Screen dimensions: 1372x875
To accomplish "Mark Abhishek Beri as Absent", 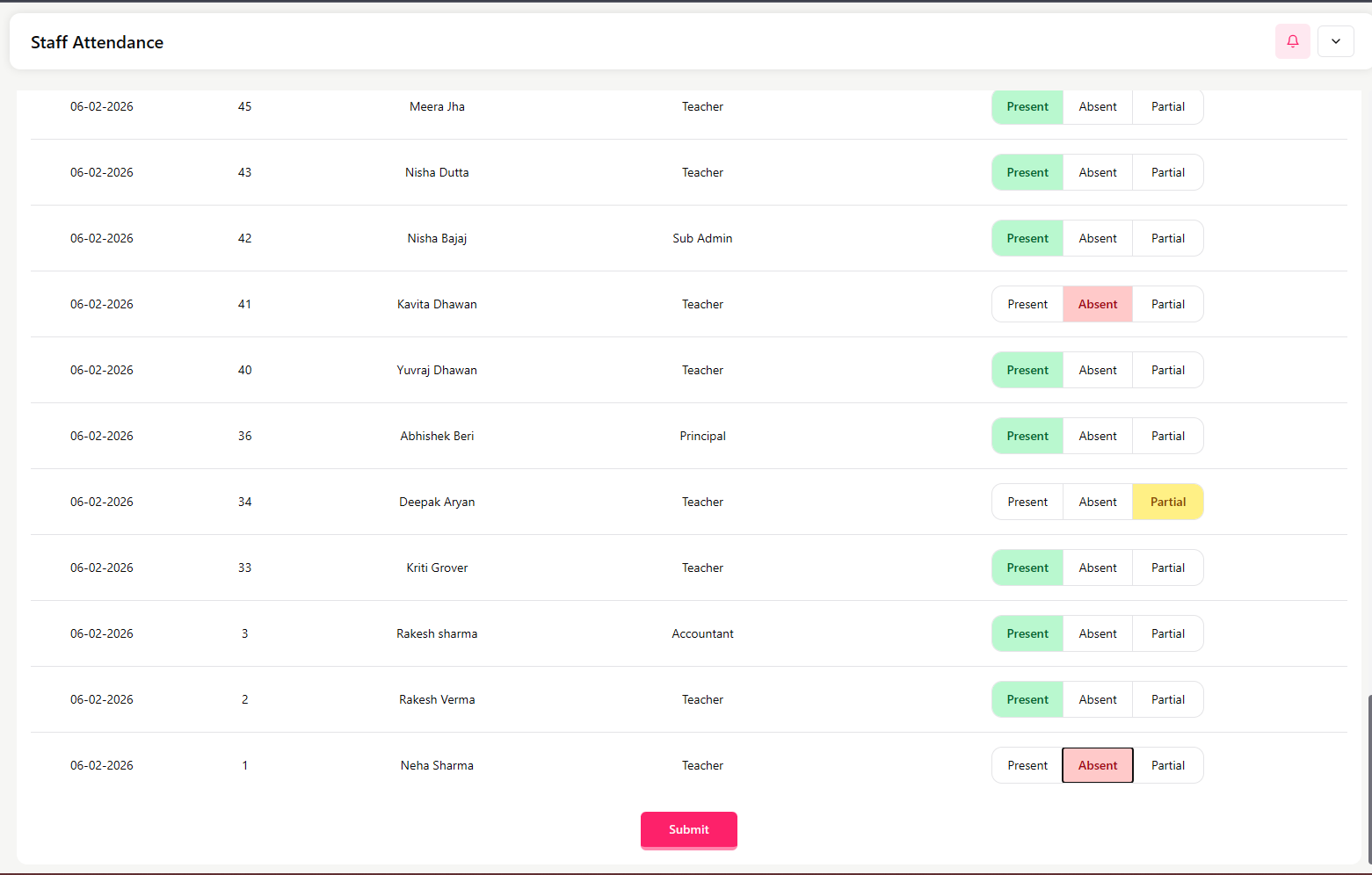I will coord(1098,437).
